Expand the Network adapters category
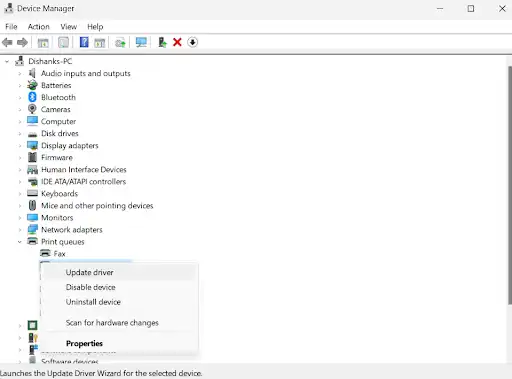Image resolution: width=512 pixels, height=379 pixels. click(20, 230)
